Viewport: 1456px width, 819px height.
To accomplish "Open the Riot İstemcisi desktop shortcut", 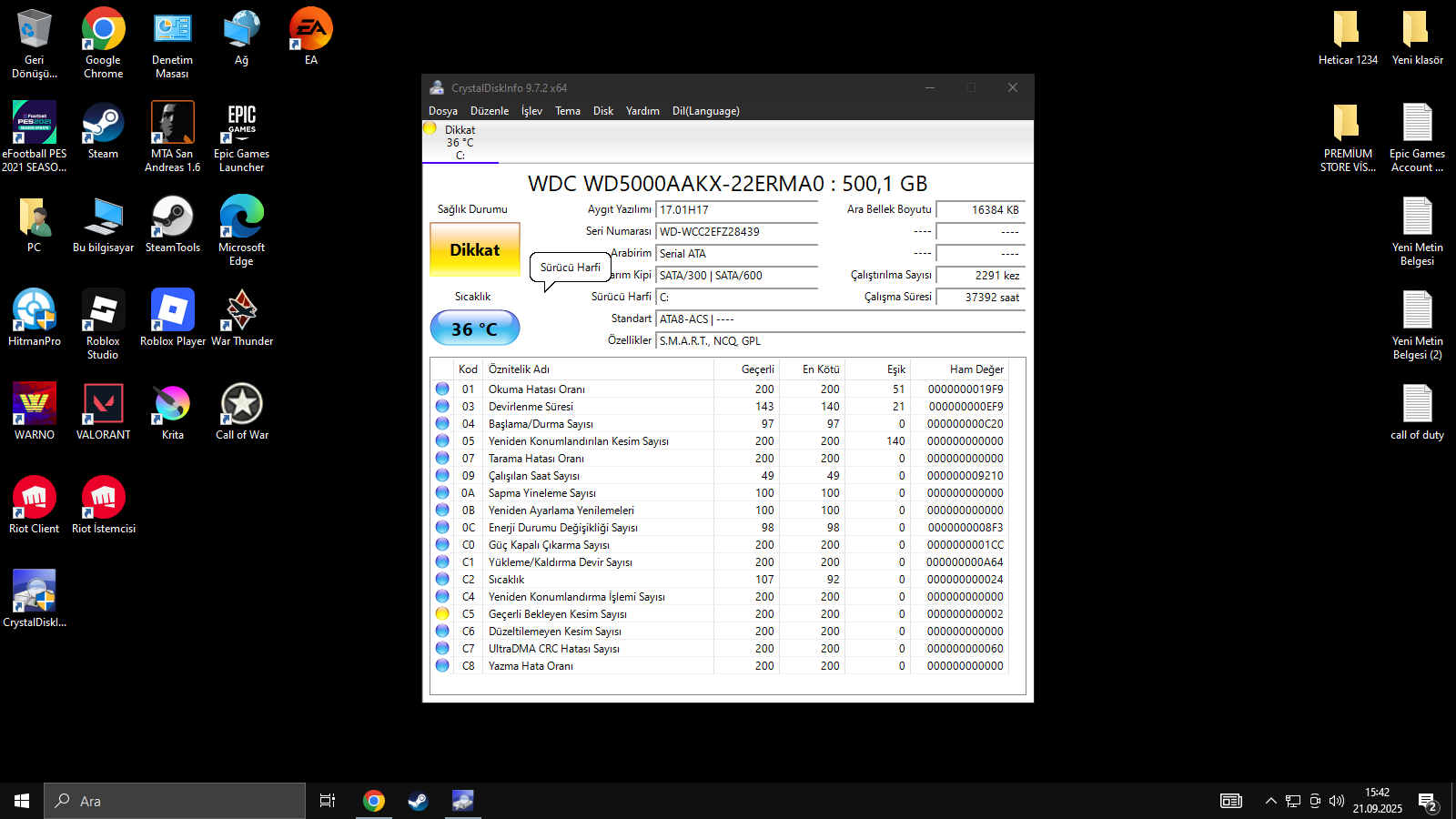I will [x=104, y=506].
